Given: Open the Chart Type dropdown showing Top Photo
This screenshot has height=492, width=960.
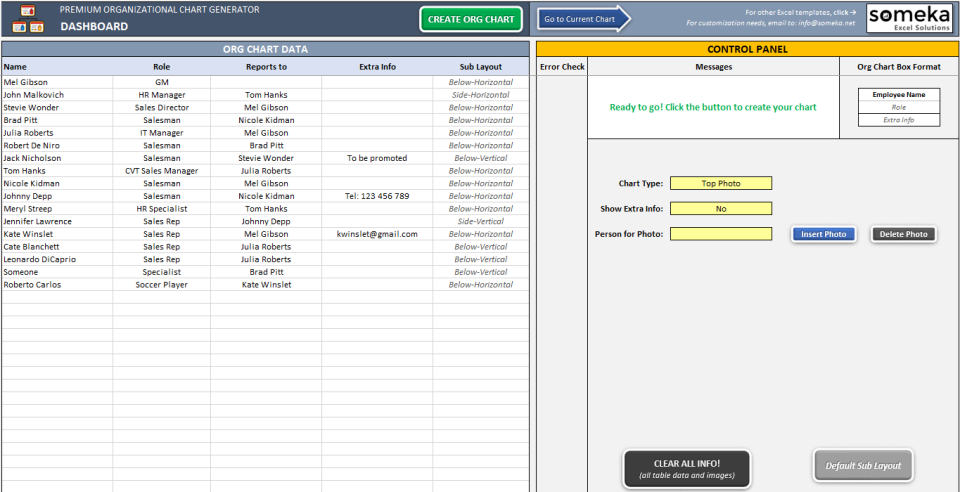Looking at the screenshot, I should tap(721, 183).
